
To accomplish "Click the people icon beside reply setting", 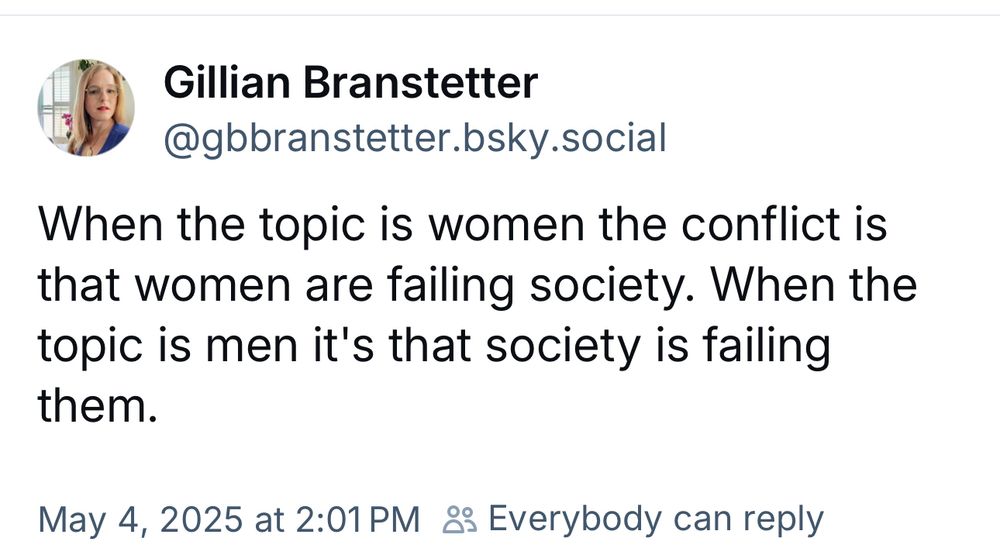I will tap(459, 519).
